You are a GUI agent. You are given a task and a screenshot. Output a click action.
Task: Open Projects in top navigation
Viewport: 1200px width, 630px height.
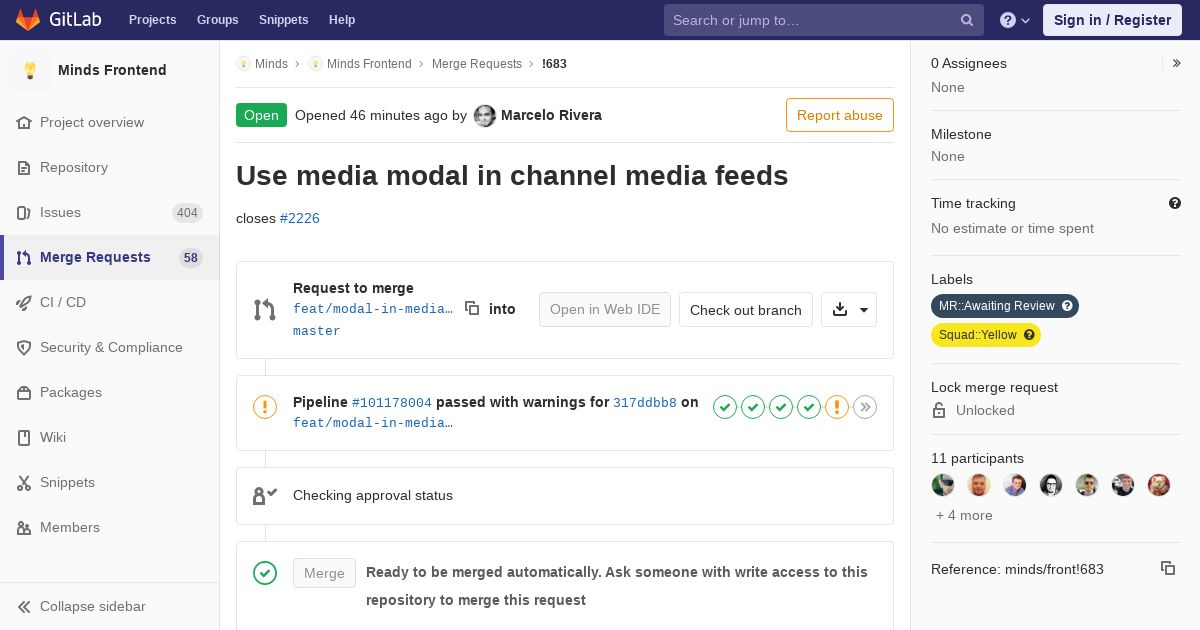point(152,20)
